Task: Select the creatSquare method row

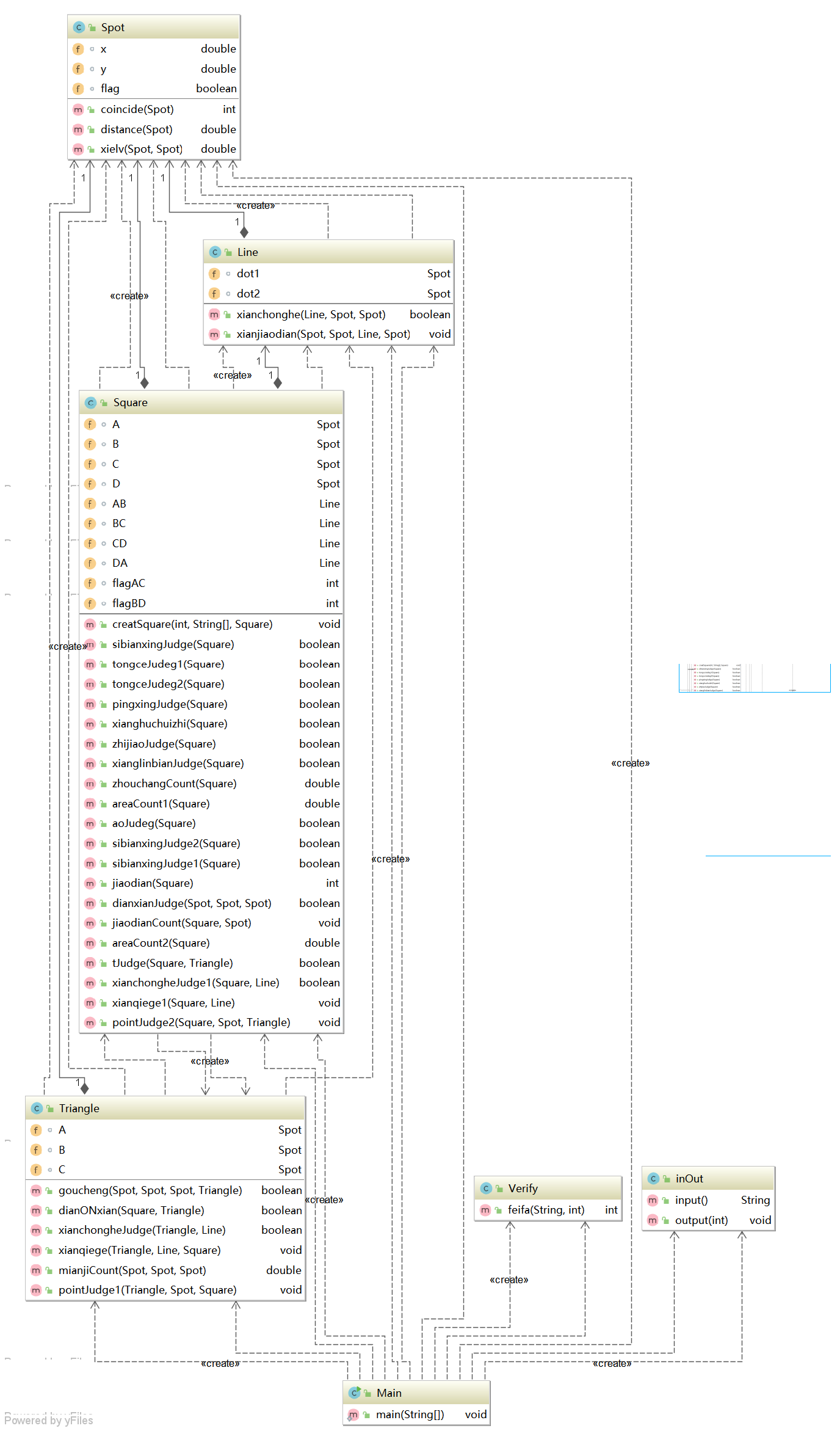Action: pos(212,624)
